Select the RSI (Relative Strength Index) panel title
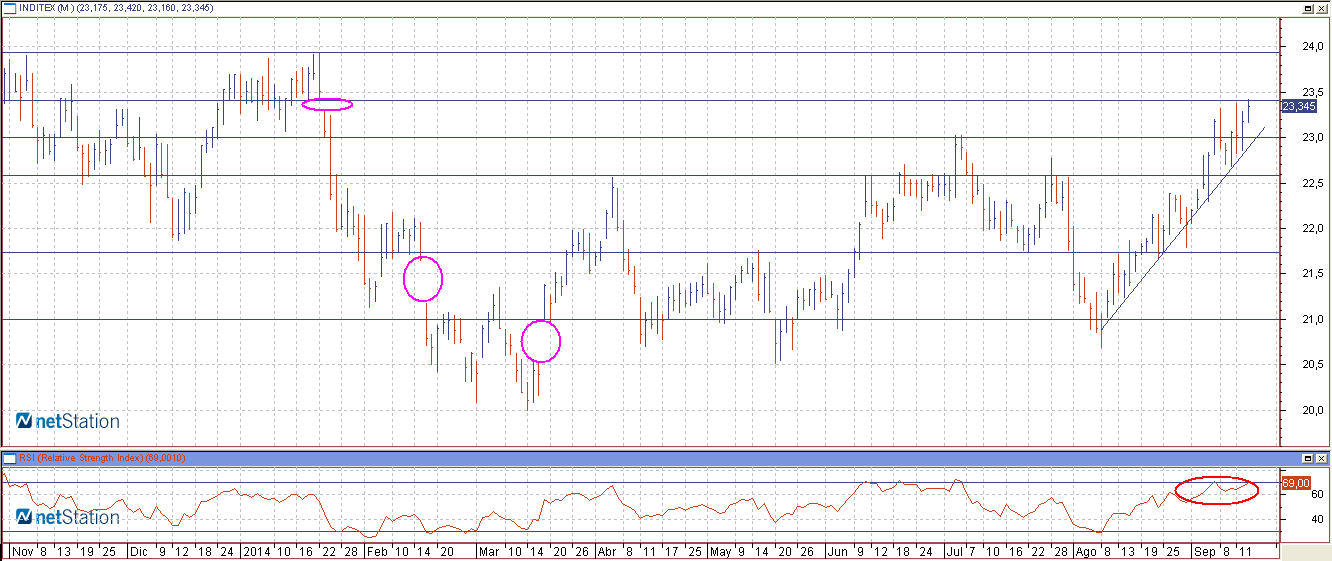Viewport: 1332px width, 561px height. pos(82,458)
